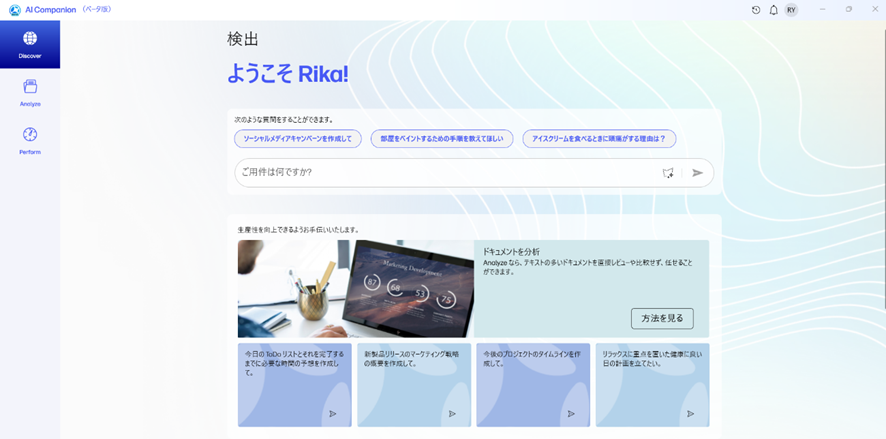This screenshot has height=439, width=886.
Task: Click the ようこそ Rika! greeting
Action: click(x=288, y=74)
